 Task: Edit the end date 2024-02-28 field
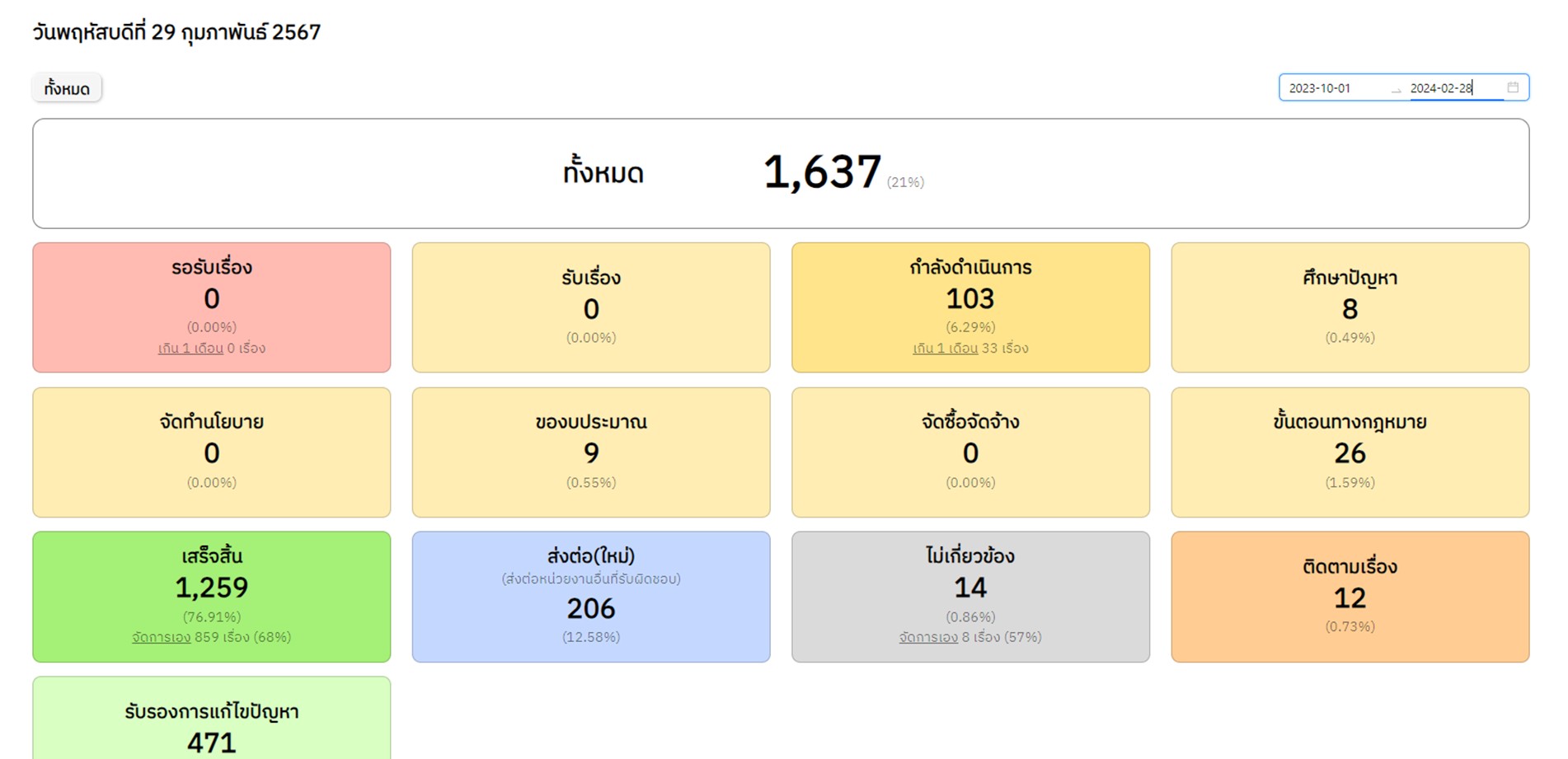tap(1455, 88)
